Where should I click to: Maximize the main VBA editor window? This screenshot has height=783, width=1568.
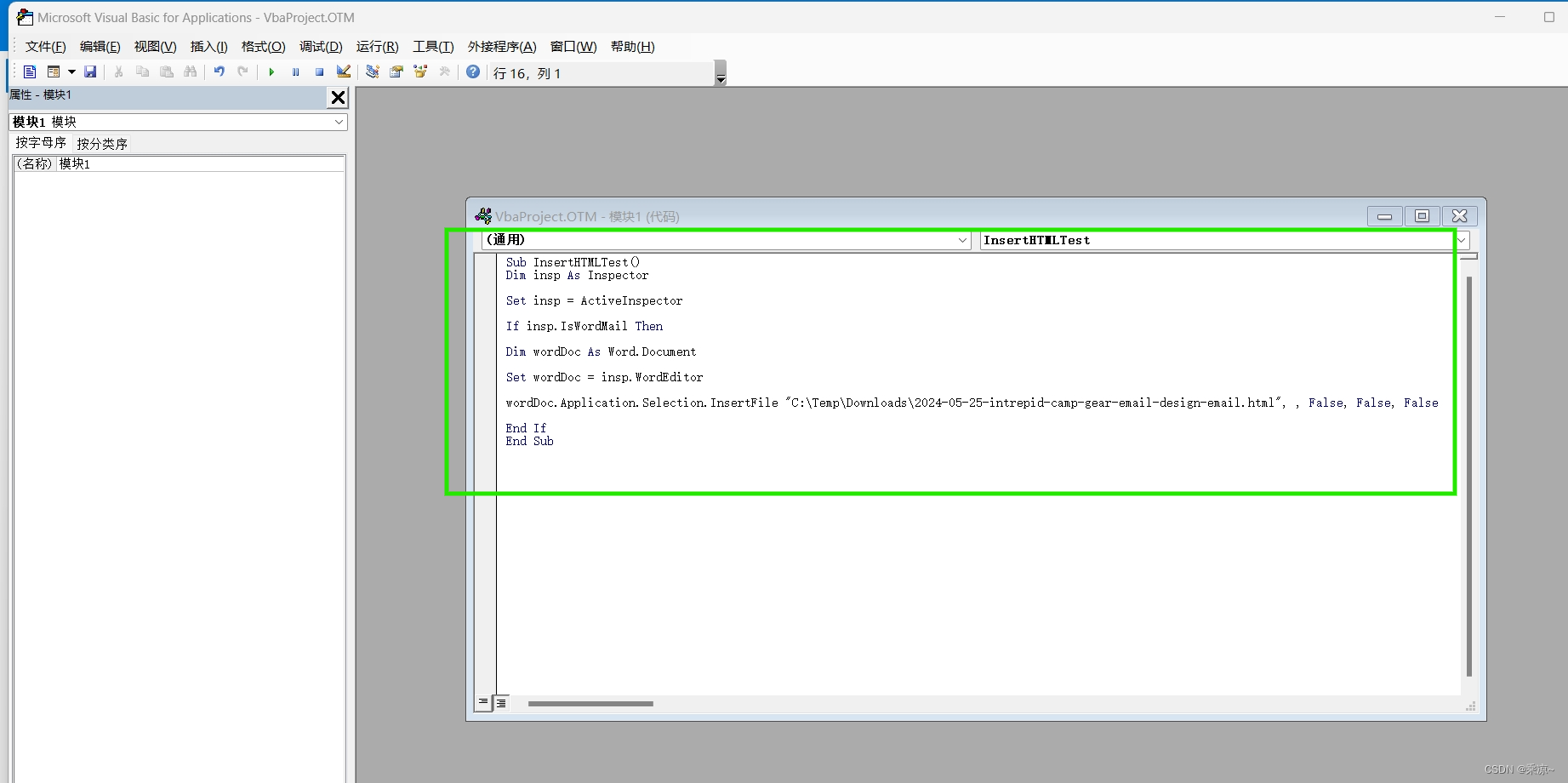pos(1548,17)
